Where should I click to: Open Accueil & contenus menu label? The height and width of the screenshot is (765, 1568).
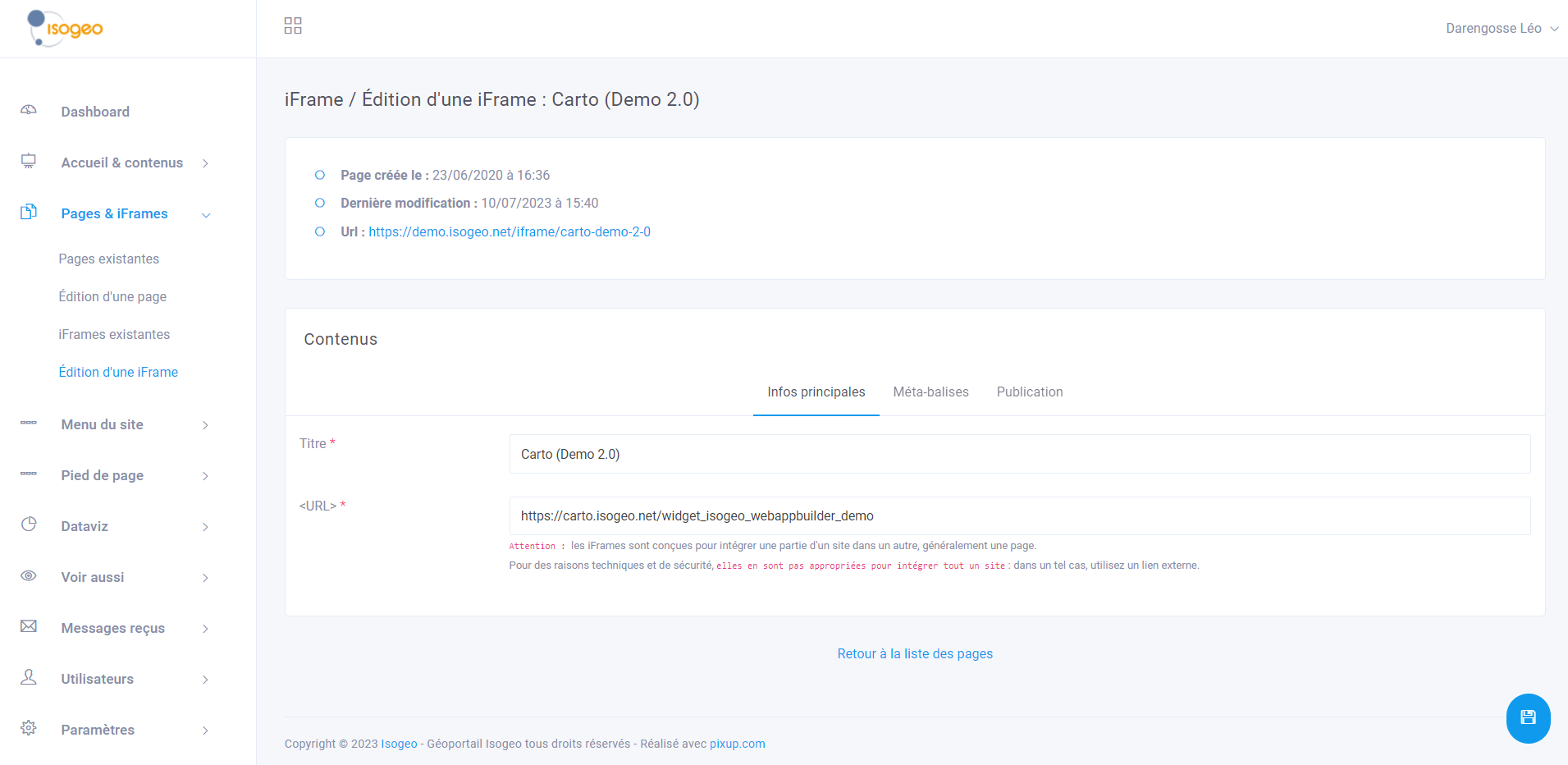(x=122, y=163)
